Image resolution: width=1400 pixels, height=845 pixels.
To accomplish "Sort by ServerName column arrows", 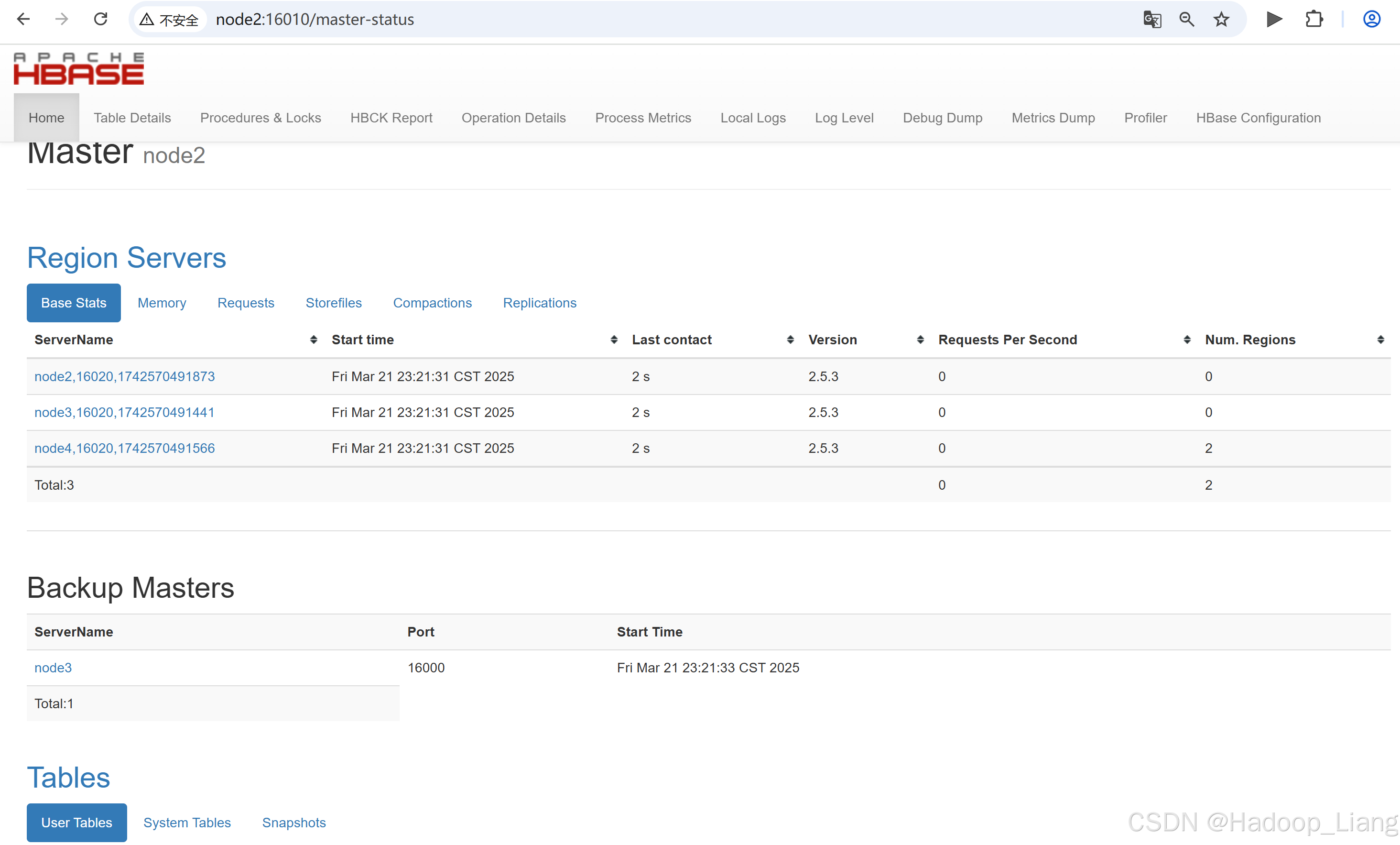I will click(314, 340).
